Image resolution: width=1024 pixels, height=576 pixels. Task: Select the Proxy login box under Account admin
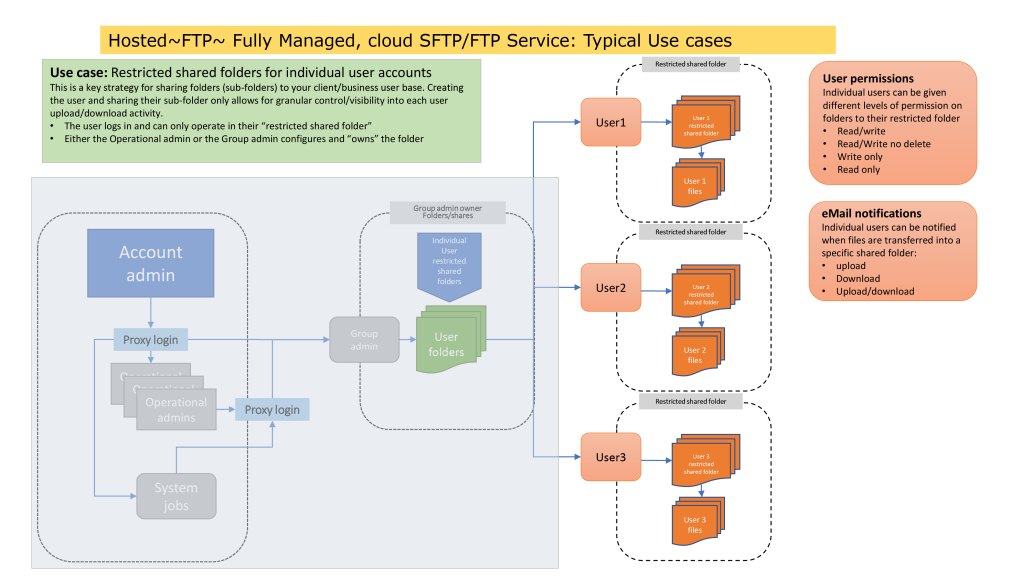click(x=151, y=340)
